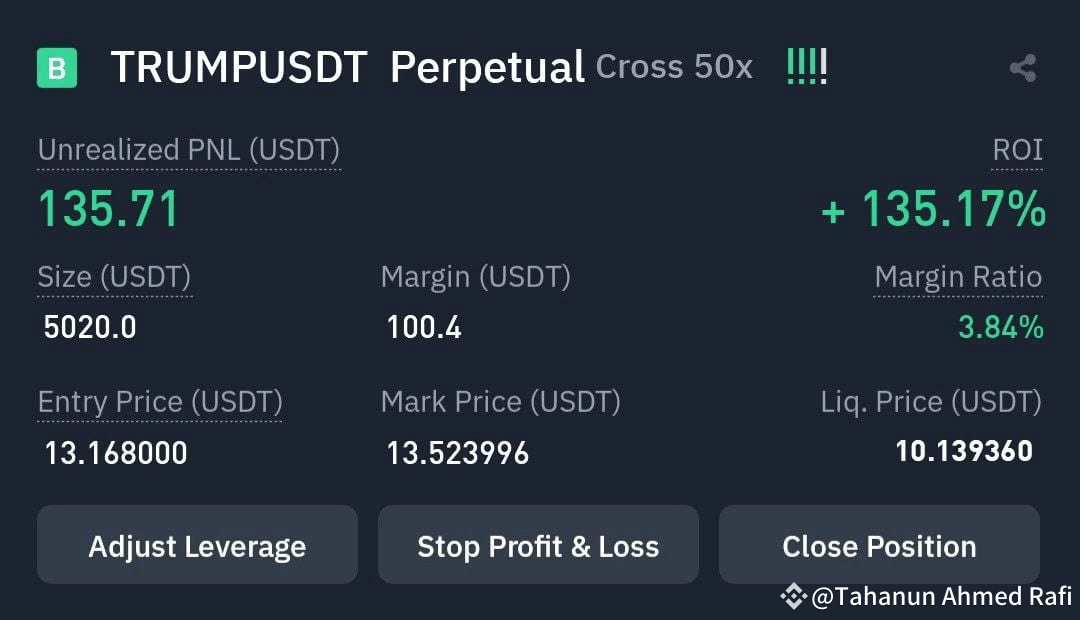This screenshot has height=620, width=1080.
Task: Tap the Size (USDT) label
Action: tap(114, 277)
